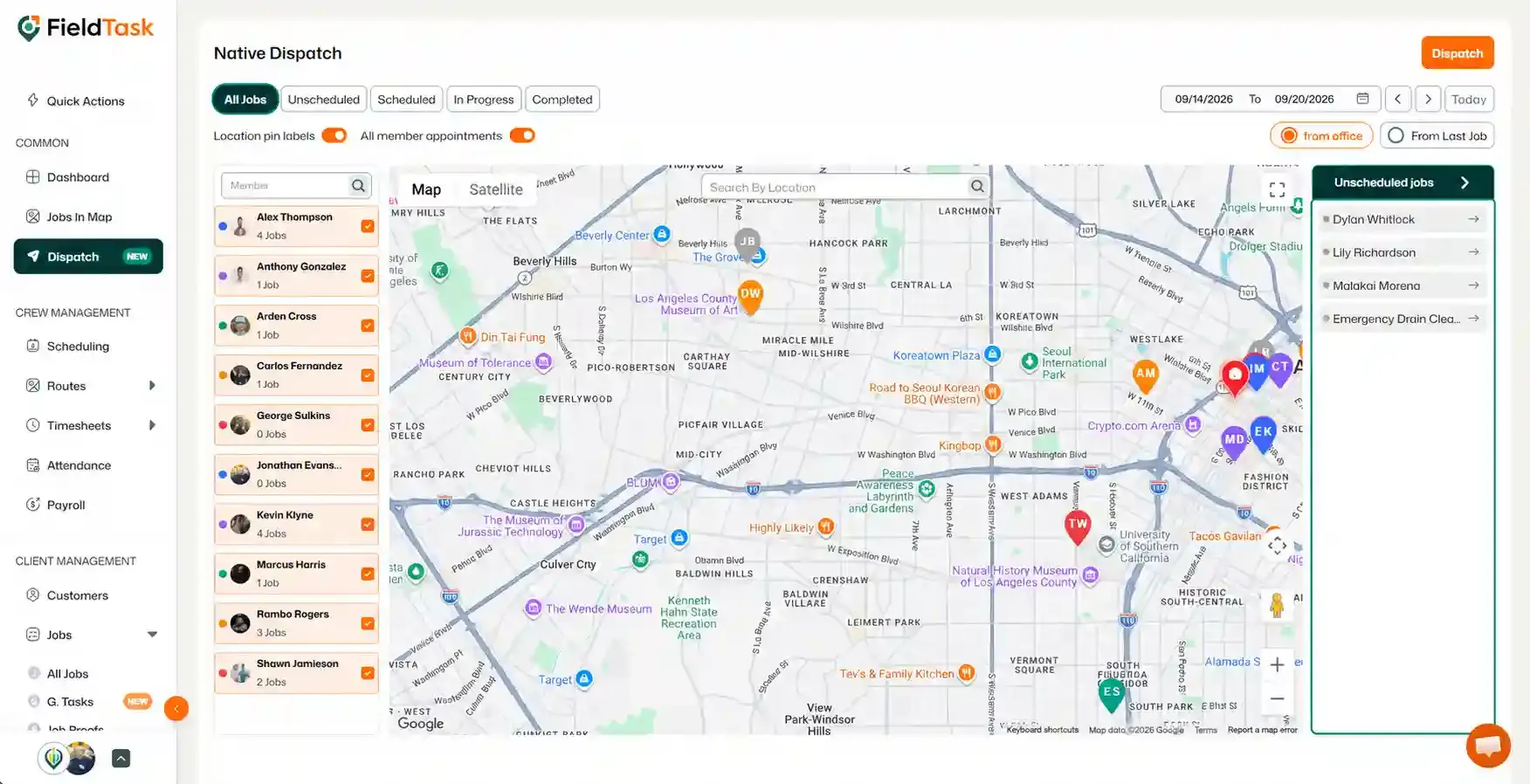1530x784 pixels.
Task: Zoom out on the map
Action: click(1277, 698)
